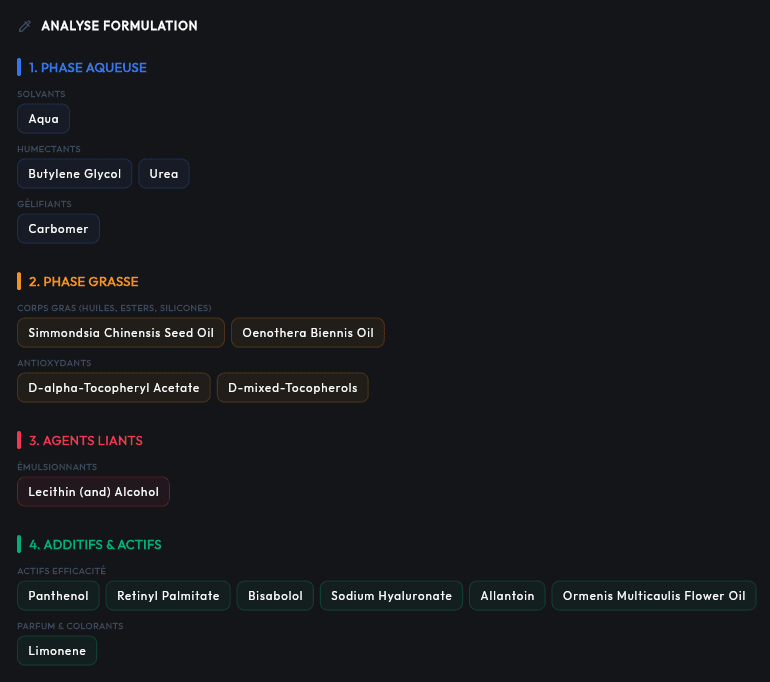The width and height of the screenshot is (770, 682).
Task: Click the pipette icon beside Analyse Formulation
Action: click(x=25, y=26)
